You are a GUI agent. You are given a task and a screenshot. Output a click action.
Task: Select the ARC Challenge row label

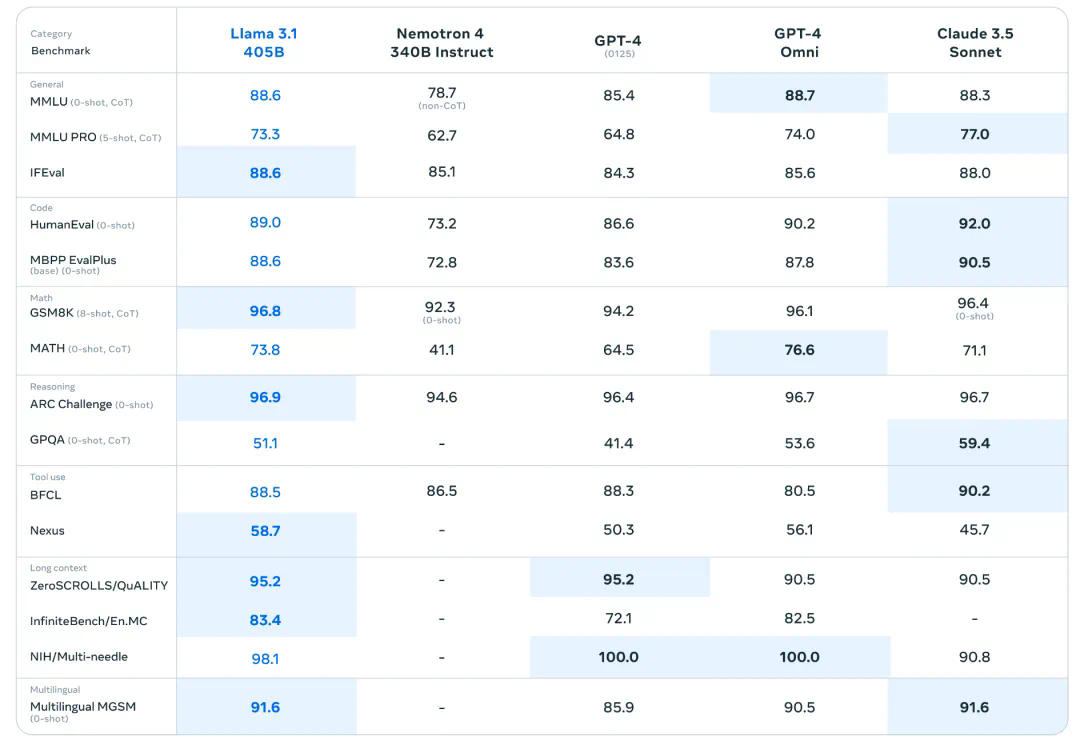pyautogui.click(x=71, y=404)
